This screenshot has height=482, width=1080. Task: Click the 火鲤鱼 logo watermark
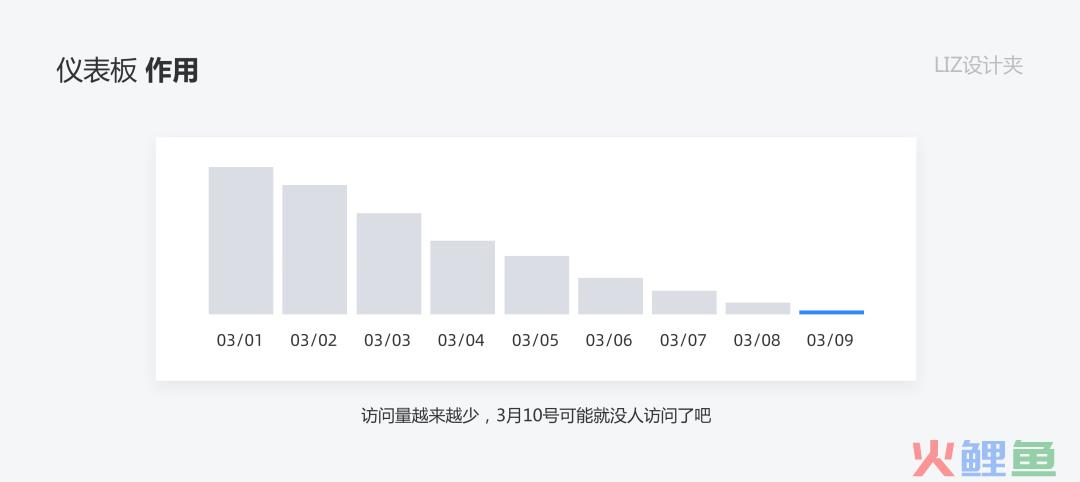click(x=984, y=457)
